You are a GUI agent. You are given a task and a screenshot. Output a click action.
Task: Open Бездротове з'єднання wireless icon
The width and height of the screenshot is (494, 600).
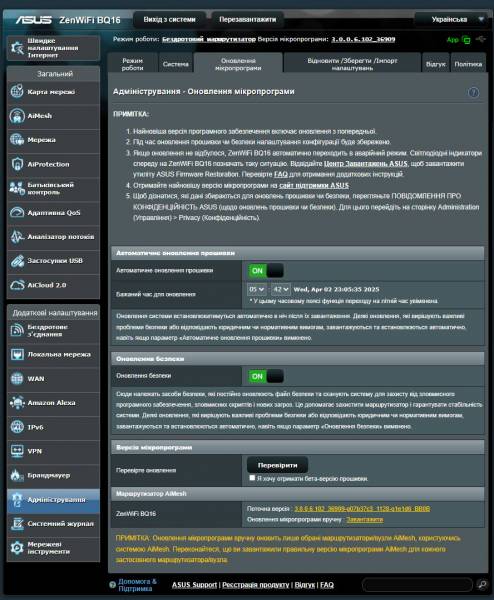pyautogui.click(x=17, y=331)
